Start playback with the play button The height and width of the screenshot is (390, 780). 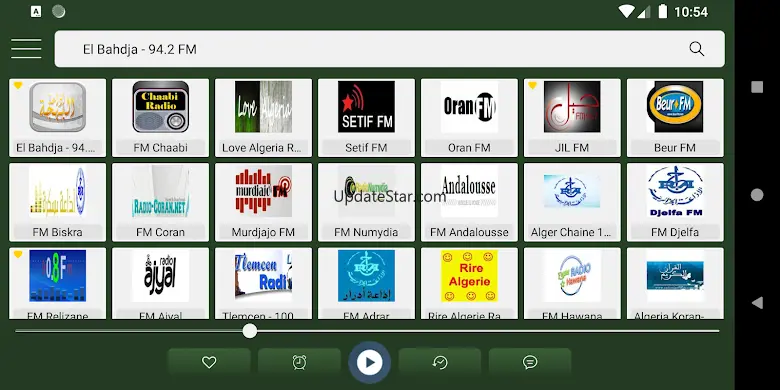pos(369,362)
